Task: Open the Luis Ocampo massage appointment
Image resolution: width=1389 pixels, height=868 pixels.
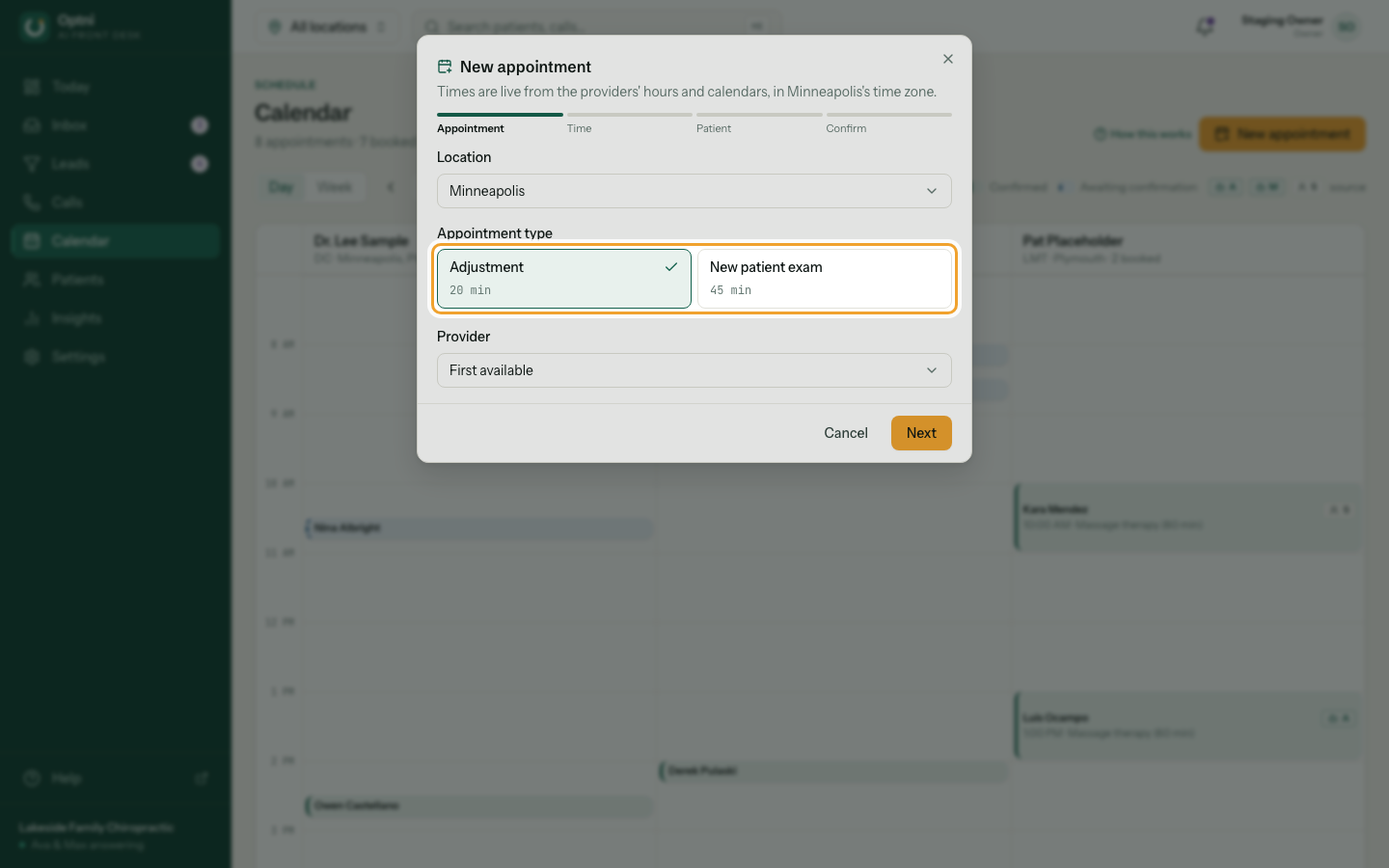Action: [x=1187, y=725]
